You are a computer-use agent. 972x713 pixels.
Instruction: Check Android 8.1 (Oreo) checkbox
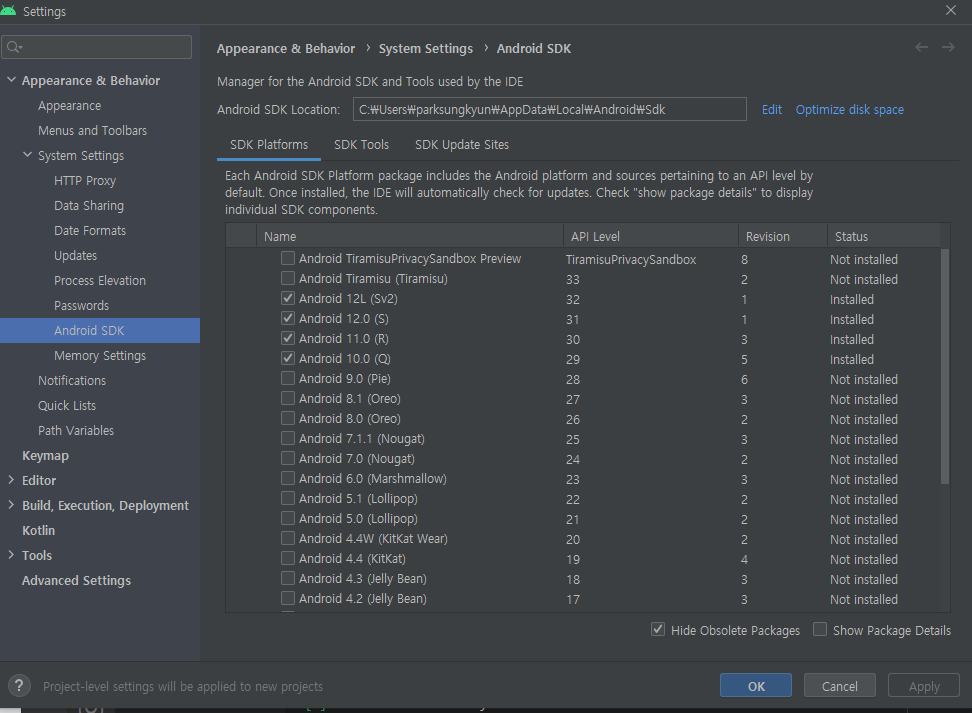(x=288, y=398)
